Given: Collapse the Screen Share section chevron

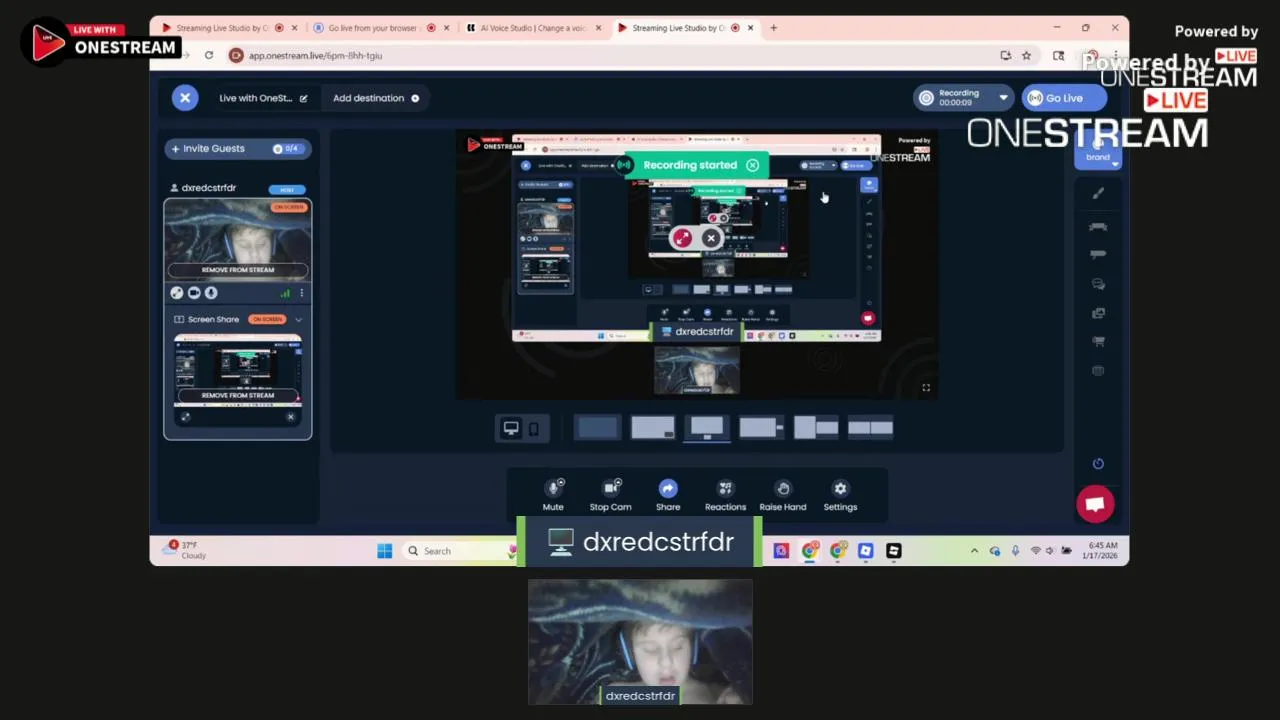Looking at the screenshot, I should [298, 319].
